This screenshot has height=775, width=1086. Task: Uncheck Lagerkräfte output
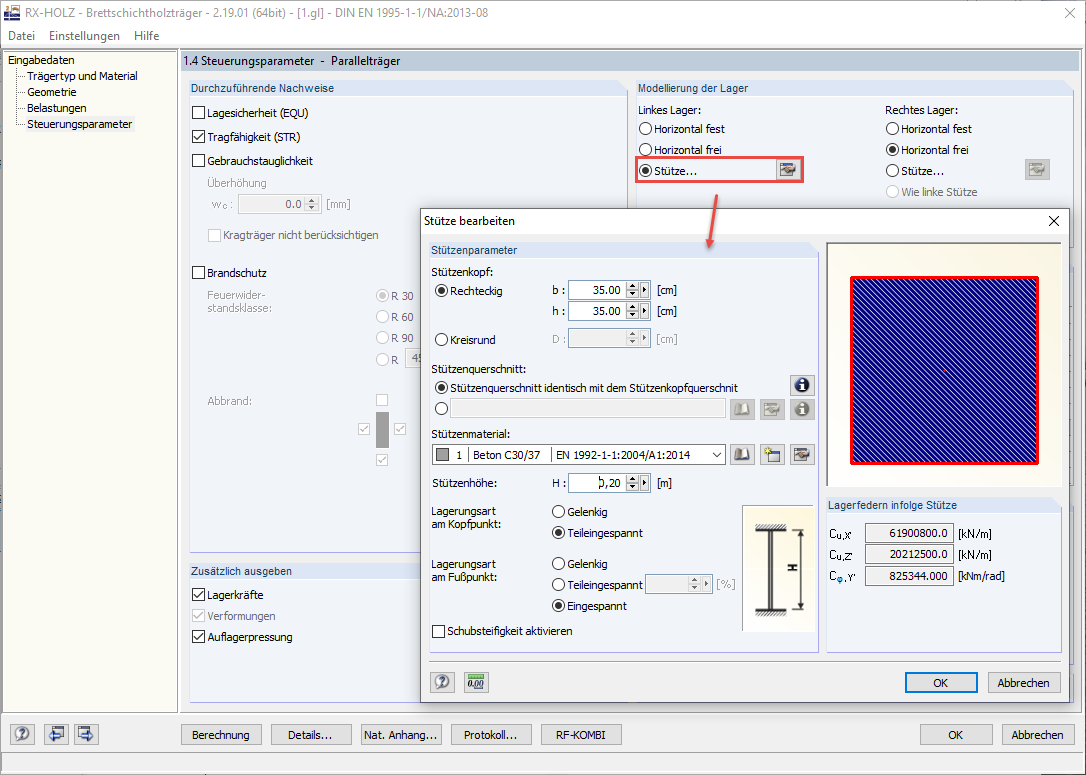click(x=198, y=594)
